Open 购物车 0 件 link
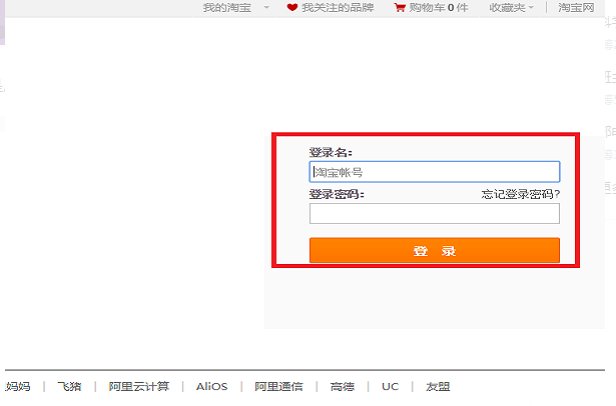 pyautogui.click(x=438, y=7)
